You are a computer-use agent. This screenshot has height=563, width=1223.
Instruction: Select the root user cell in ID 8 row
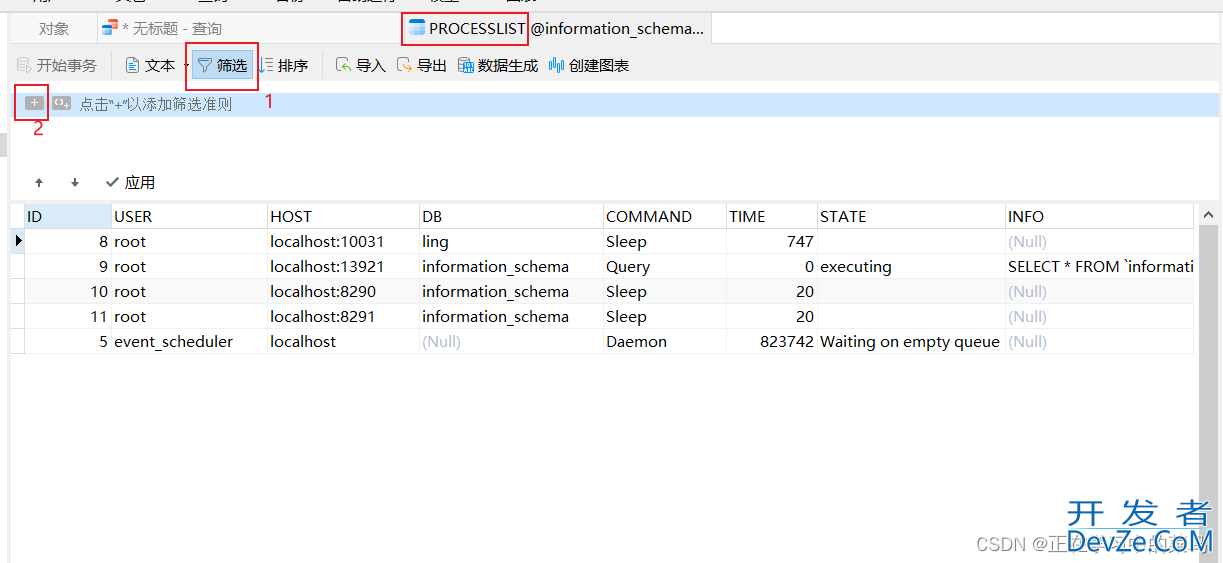[189, 241]
